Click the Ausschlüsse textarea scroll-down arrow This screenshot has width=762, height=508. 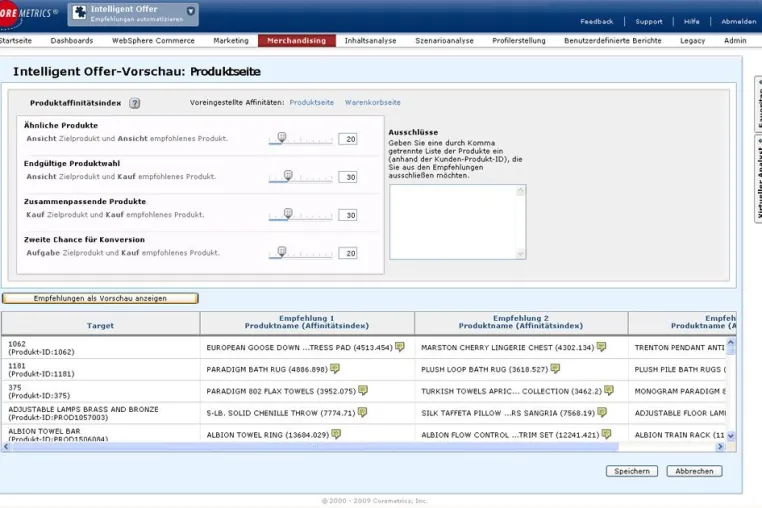point(520,254)
